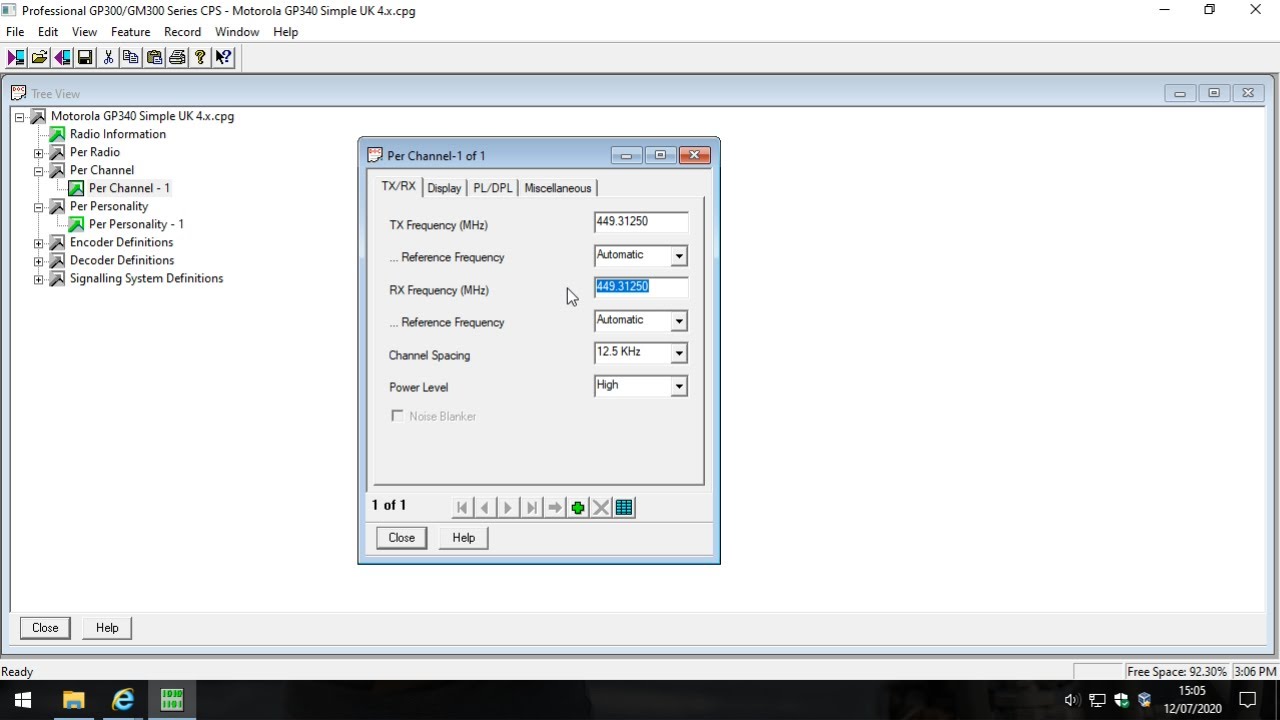Image resolution: width=1280 pixels, height=720 pixels.
Task: Click the TX Frequency input field
Action: (x=641, y=223)
